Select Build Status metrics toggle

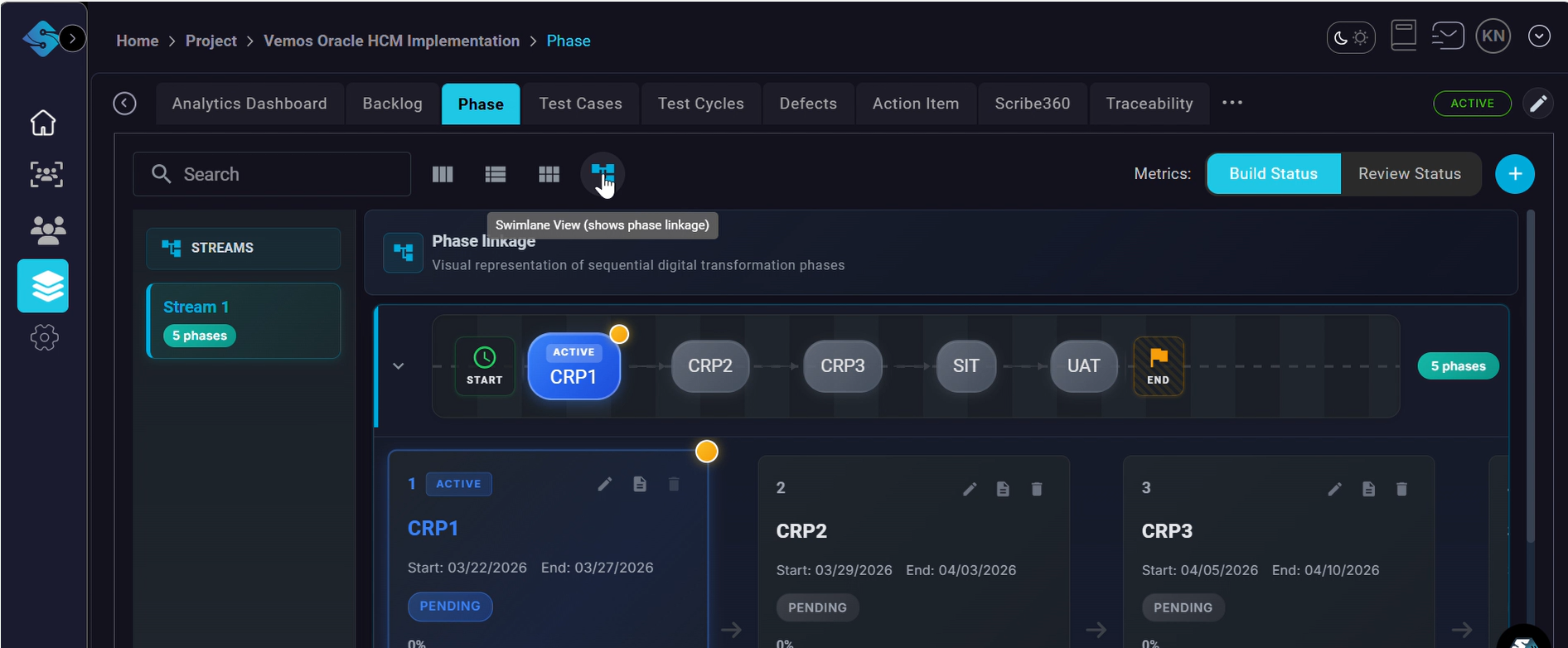pos(1273,174)
